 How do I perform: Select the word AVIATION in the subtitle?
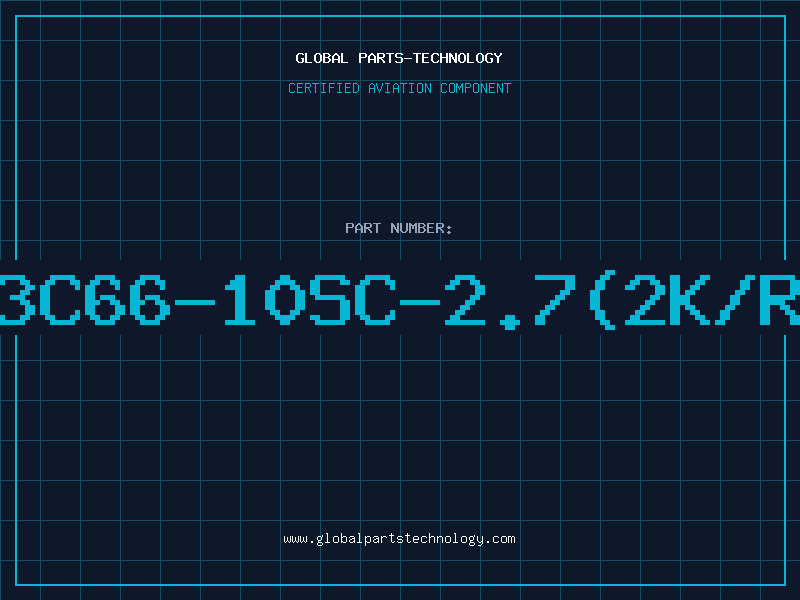click(399, 88)
